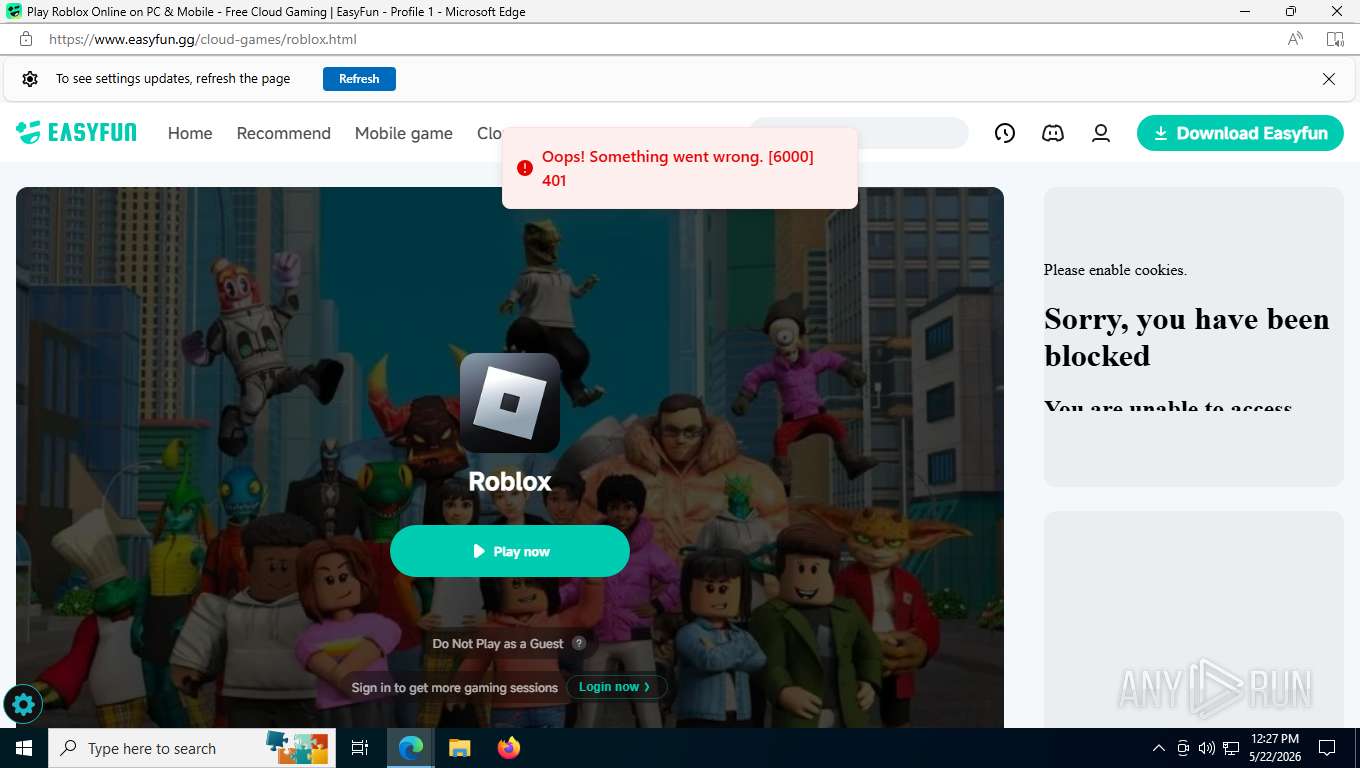Open the Discord icon in header
This screenshot has height=768, width=1360.
(1053, 133)
